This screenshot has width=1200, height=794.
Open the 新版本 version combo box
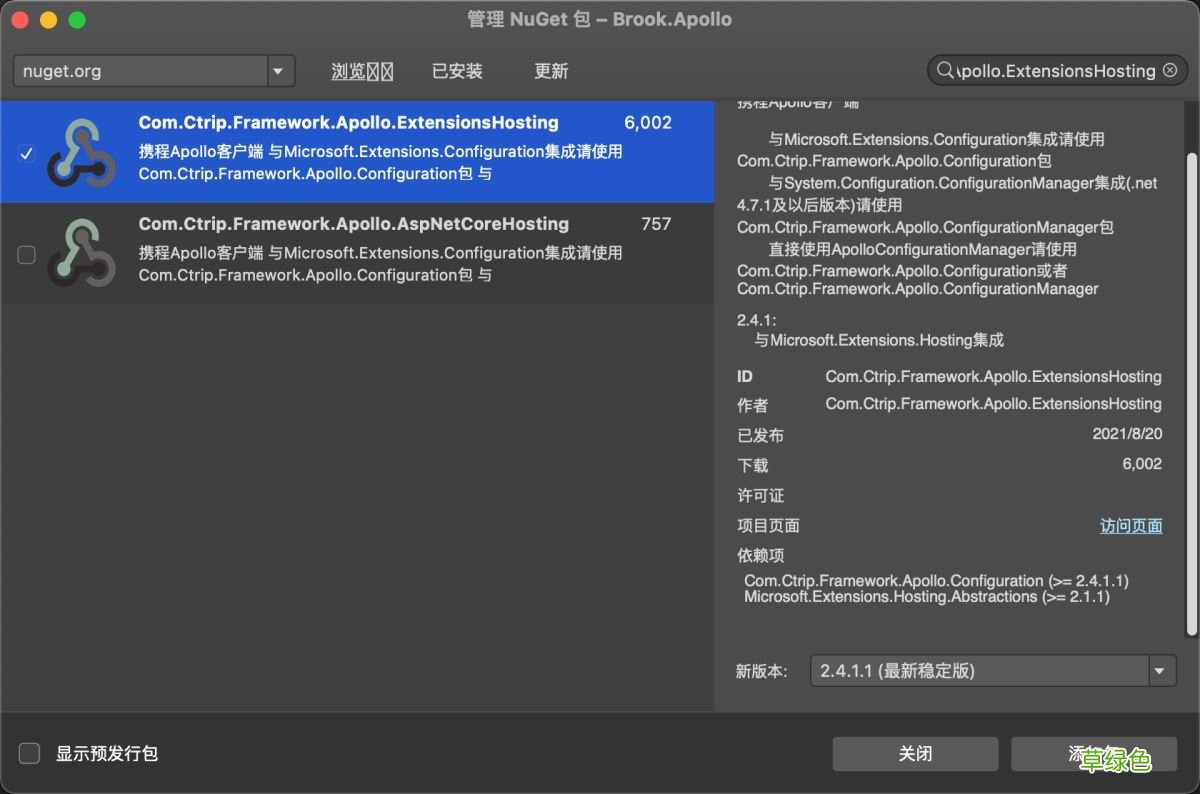985,670
